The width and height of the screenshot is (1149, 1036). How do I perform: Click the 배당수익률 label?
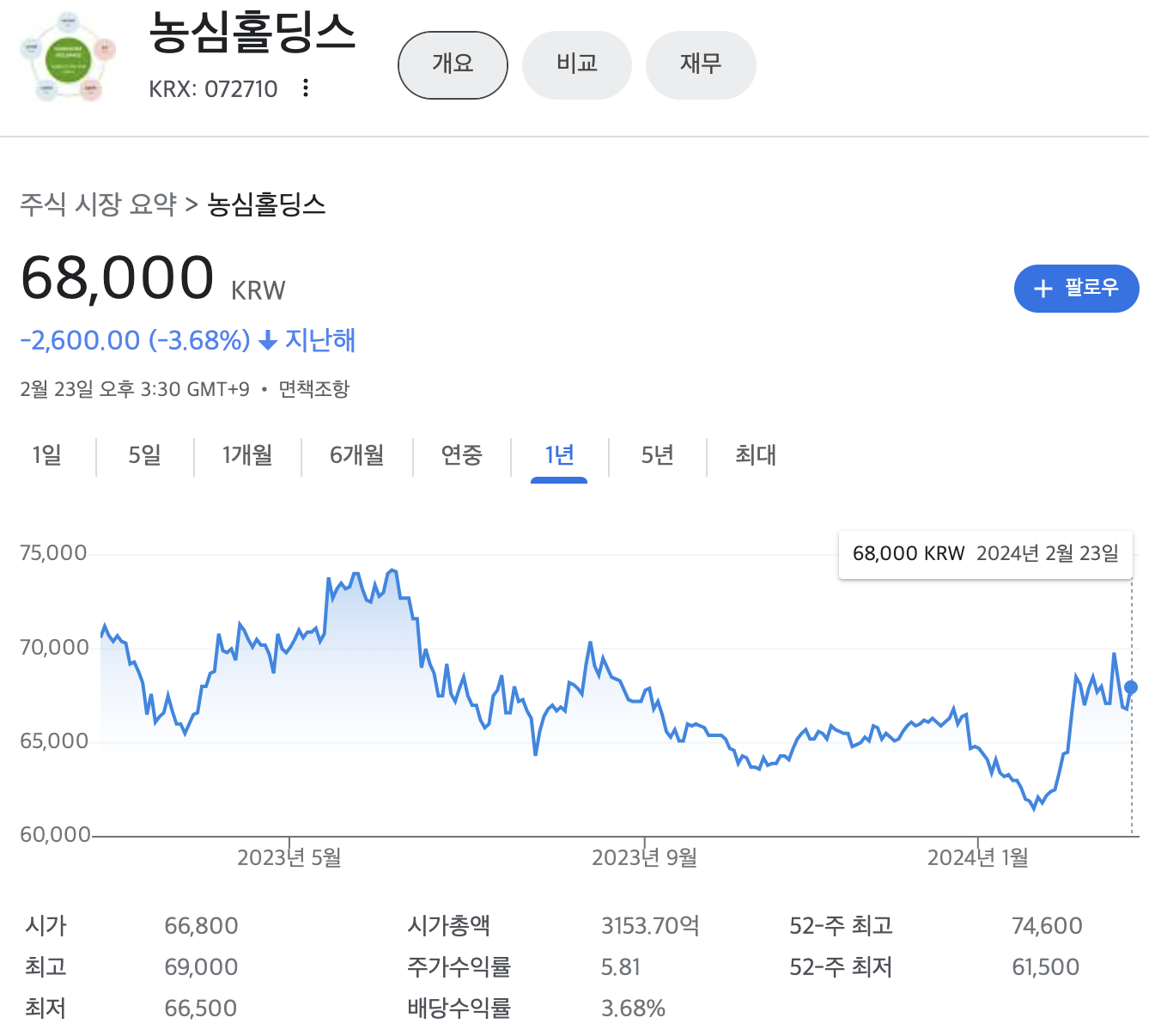coord(459,1009)
